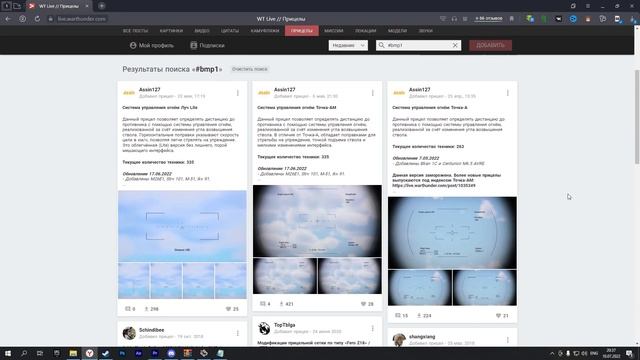
Task: Select the highlighted ПРИЦЕЛЫ tab
Action: click(x=302, y=31)
